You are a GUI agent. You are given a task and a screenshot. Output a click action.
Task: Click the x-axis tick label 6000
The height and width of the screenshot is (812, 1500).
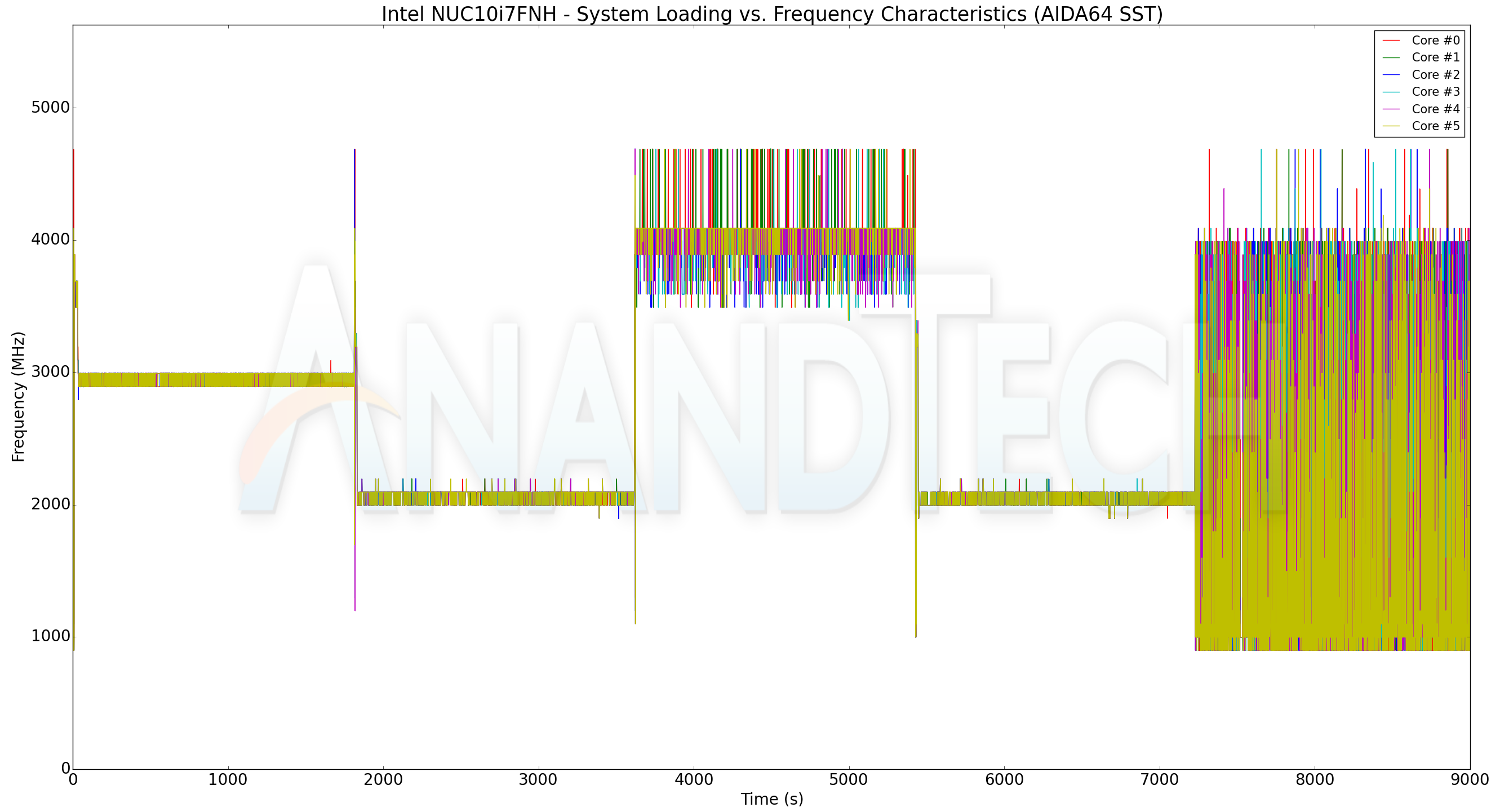point(1005,779)
